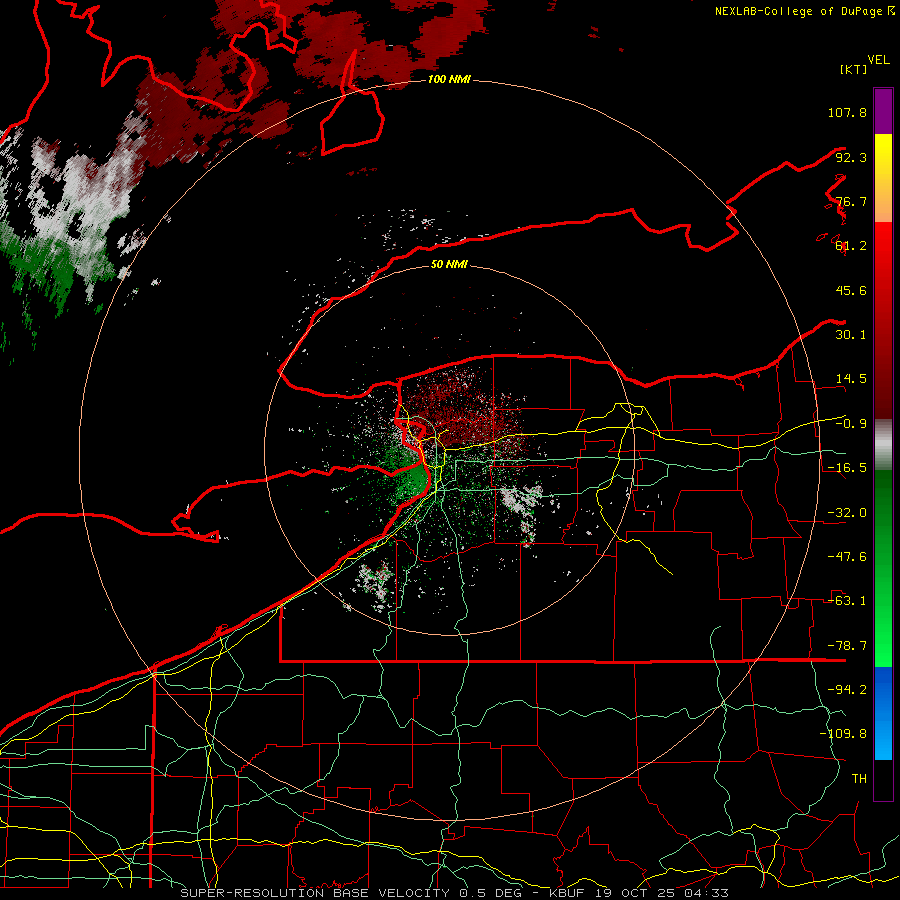The image size is (900, 900).
Task: Pick the purple segment of the color bar
Action: (883, 111)
